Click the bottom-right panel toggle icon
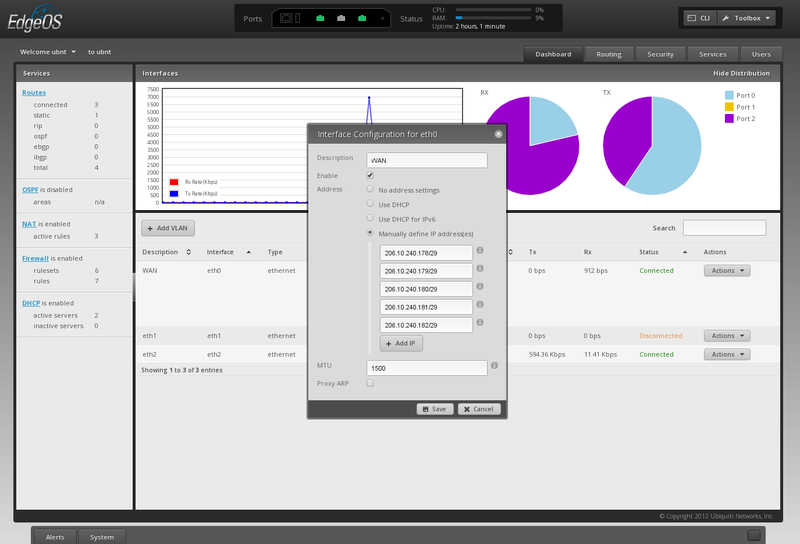 point(754,535)
